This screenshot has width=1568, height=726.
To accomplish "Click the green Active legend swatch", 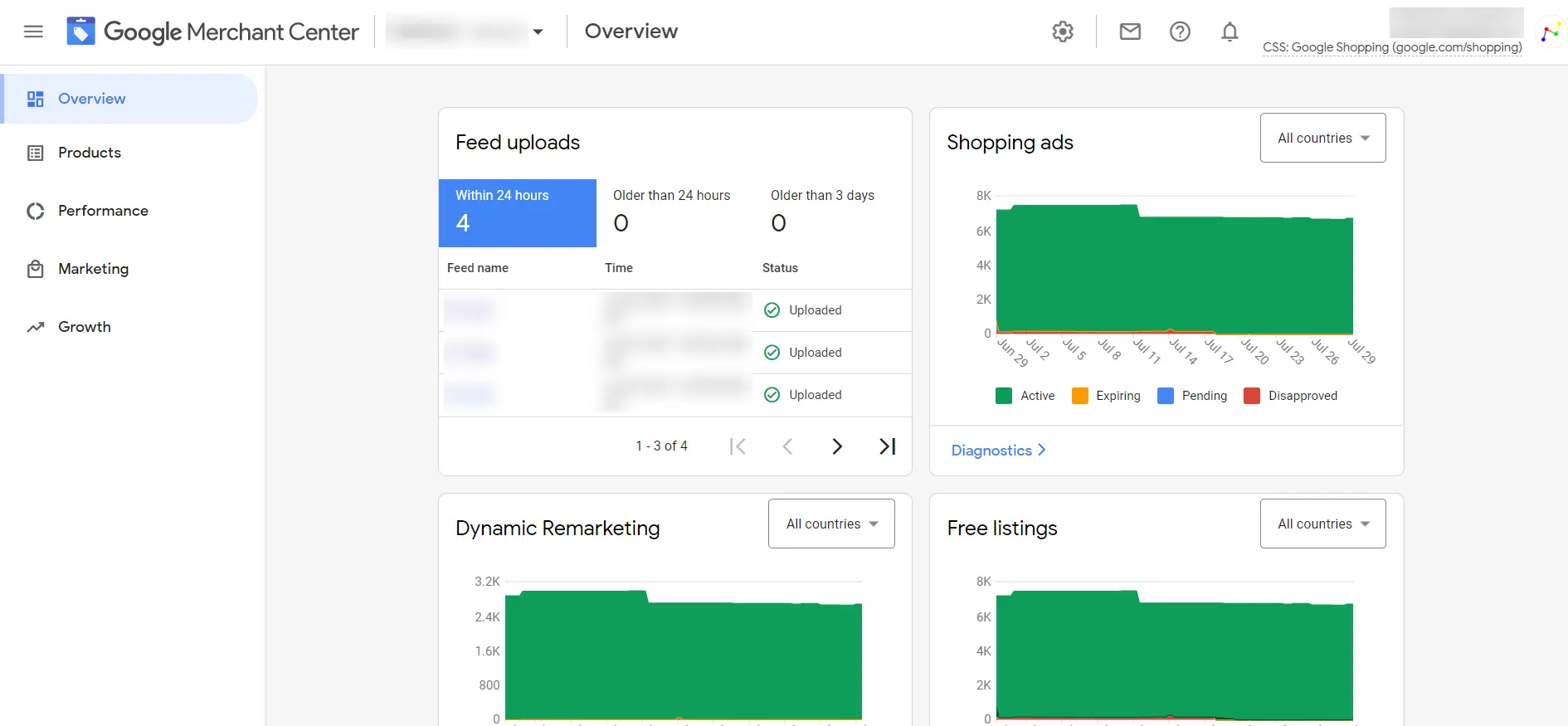I will click(1004, 396).
